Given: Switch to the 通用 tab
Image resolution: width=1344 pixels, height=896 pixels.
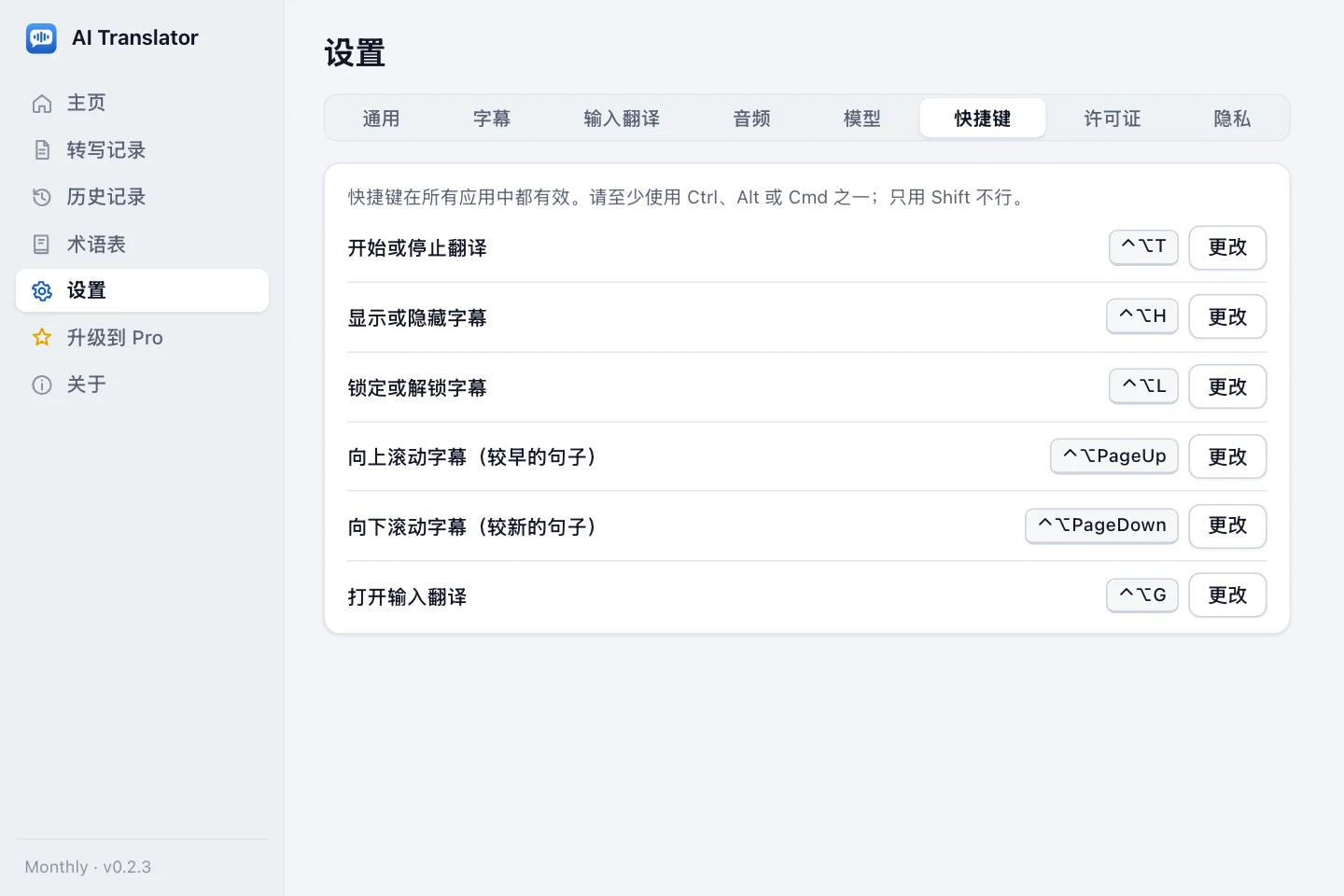Looking at the screenshot, I should point(381,119).
